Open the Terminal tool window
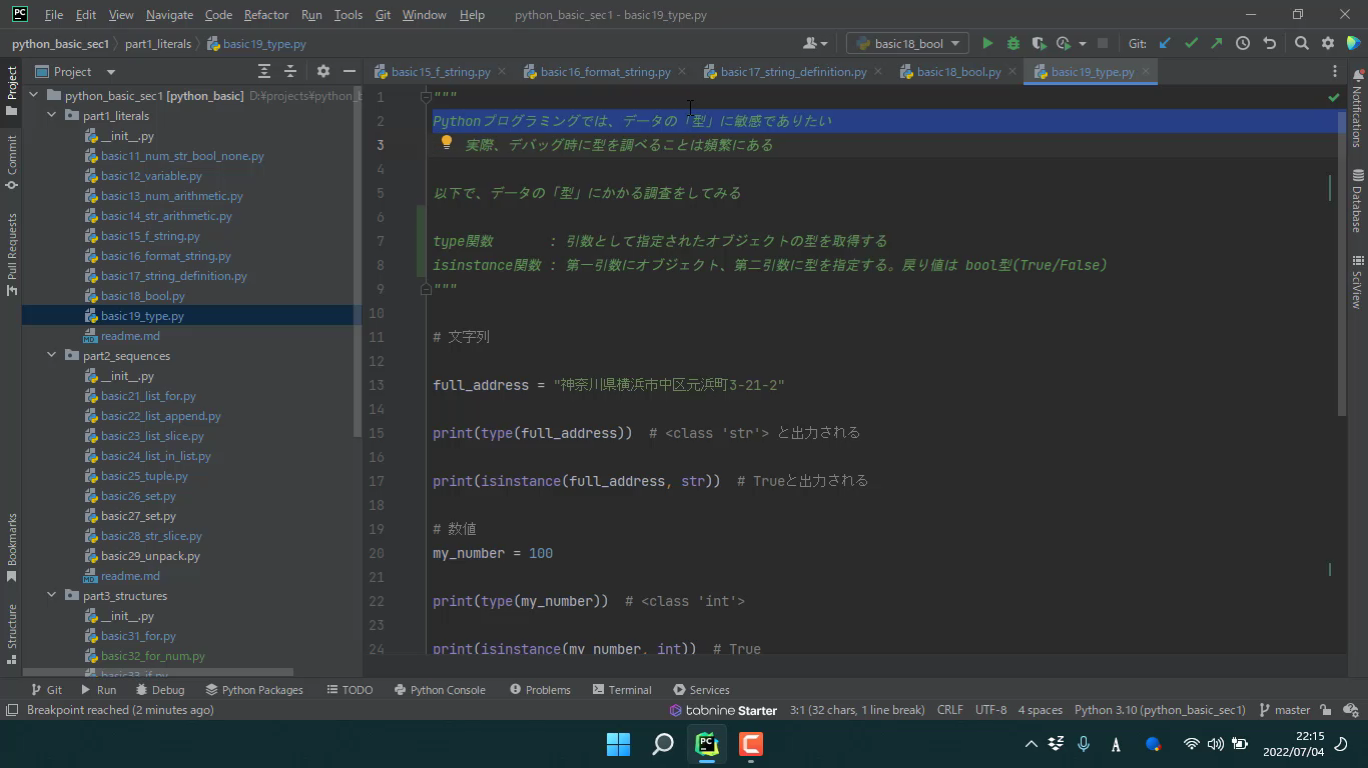The height and width of the screenshot is (768, 1368). coord(621,690)
